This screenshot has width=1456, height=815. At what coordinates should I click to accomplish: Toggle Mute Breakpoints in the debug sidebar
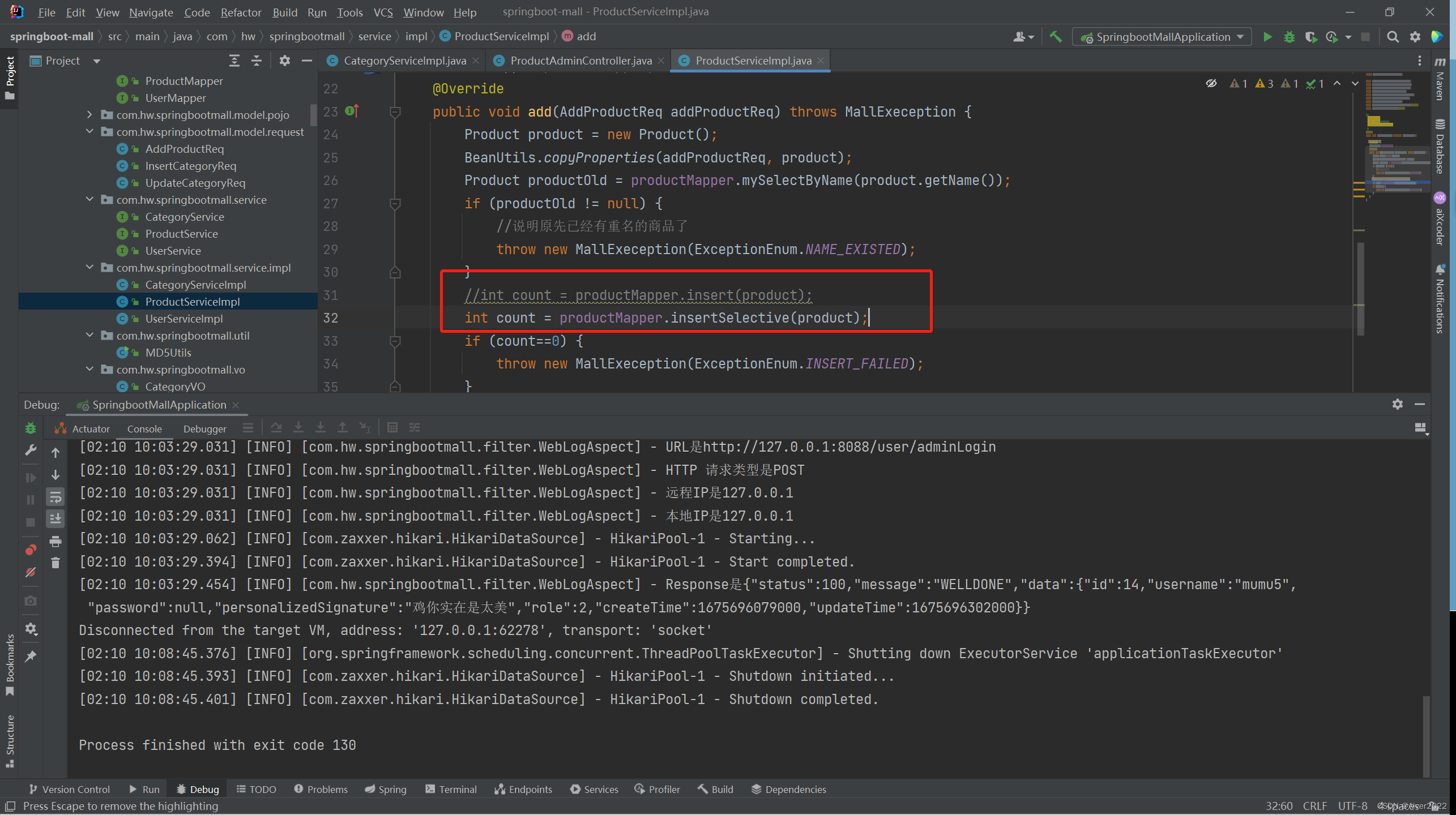31,573
